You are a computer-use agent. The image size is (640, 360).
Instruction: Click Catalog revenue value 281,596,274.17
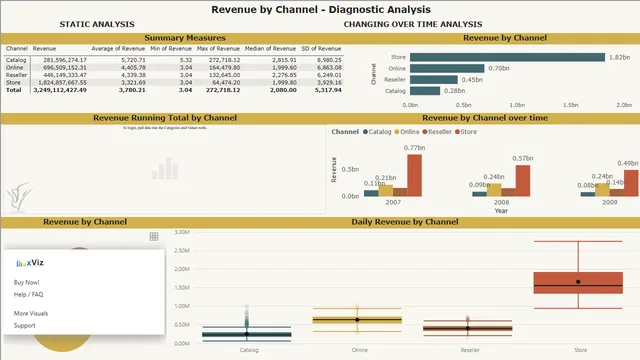pyautogui.click(x=65, y=60)
